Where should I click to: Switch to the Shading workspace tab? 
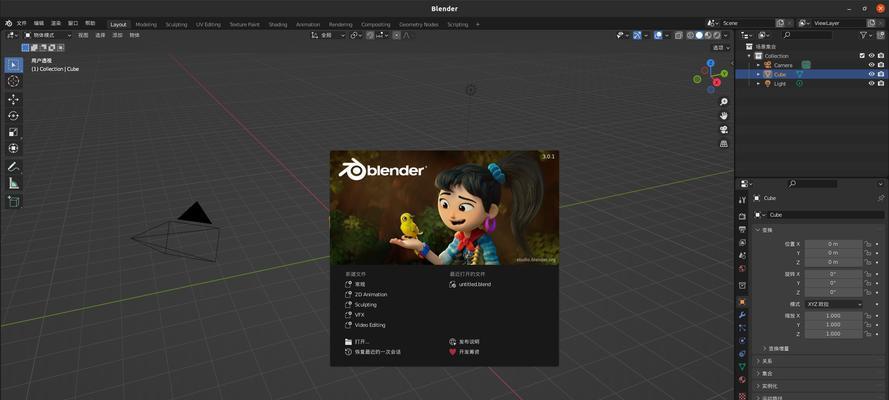pos(278,24)
